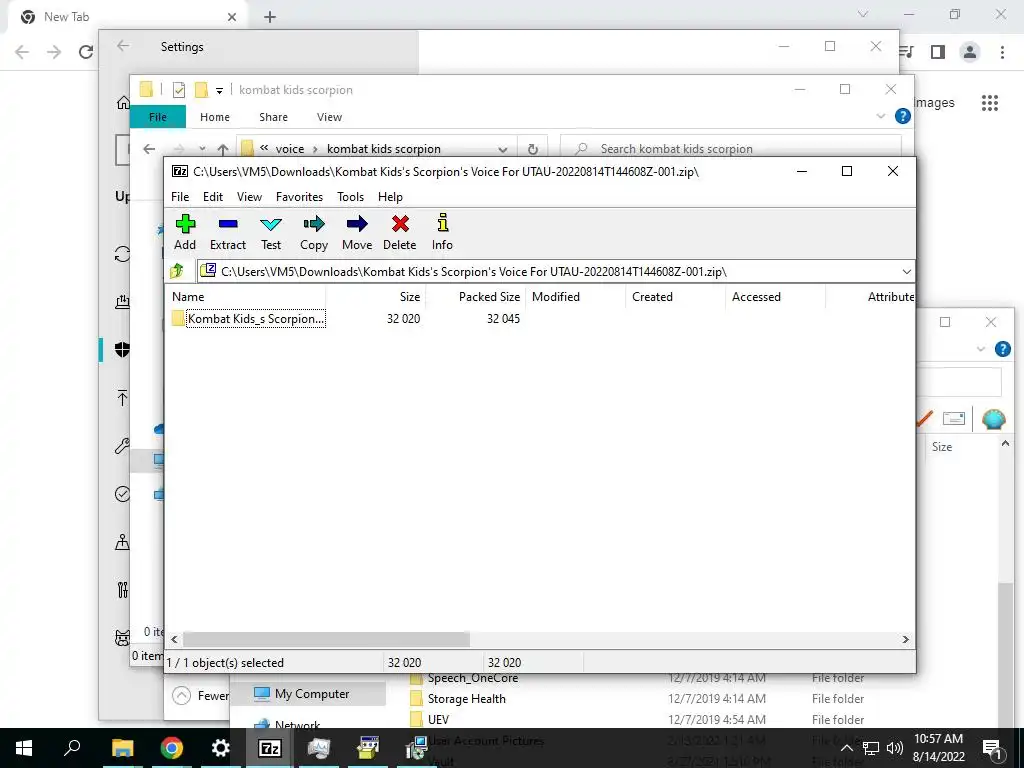
Task: Open the Google apps grid
Action: click(990, 103)
